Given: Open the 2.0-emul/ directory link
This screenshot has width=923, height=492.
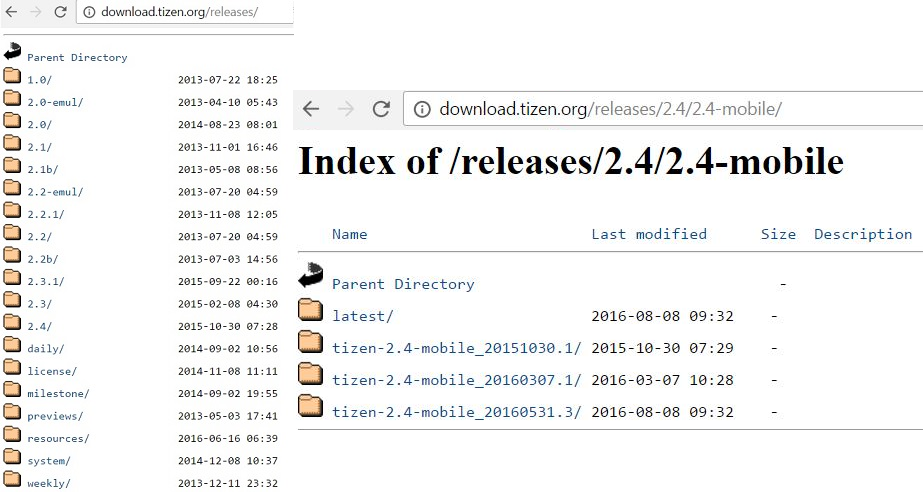Looking at the screenshot, I should pos(55,102).
